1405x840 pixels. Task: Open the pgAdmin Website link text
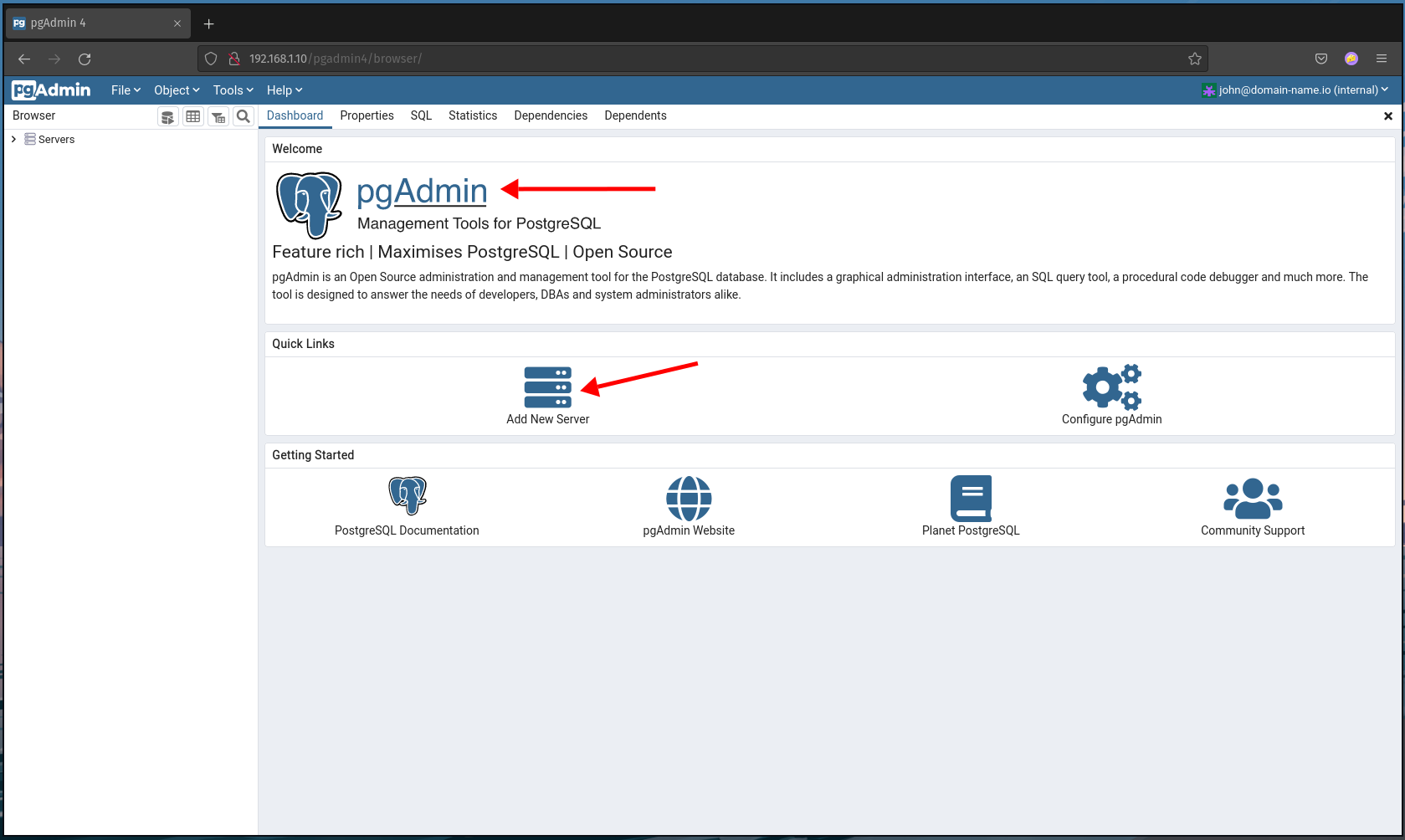click(x=689, y=530)
